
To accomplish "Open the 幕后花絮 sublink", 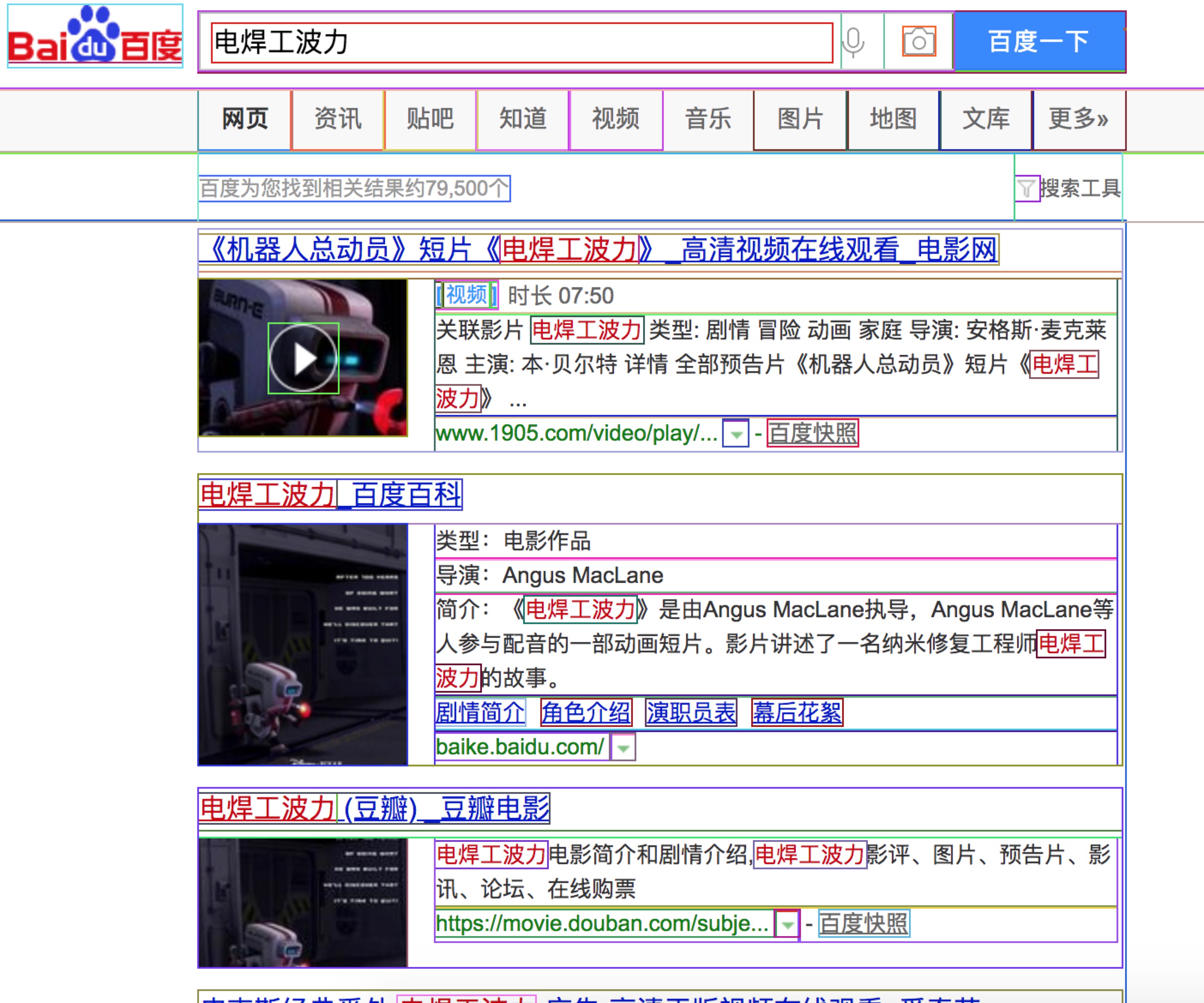I will click(x=798, y=713).
